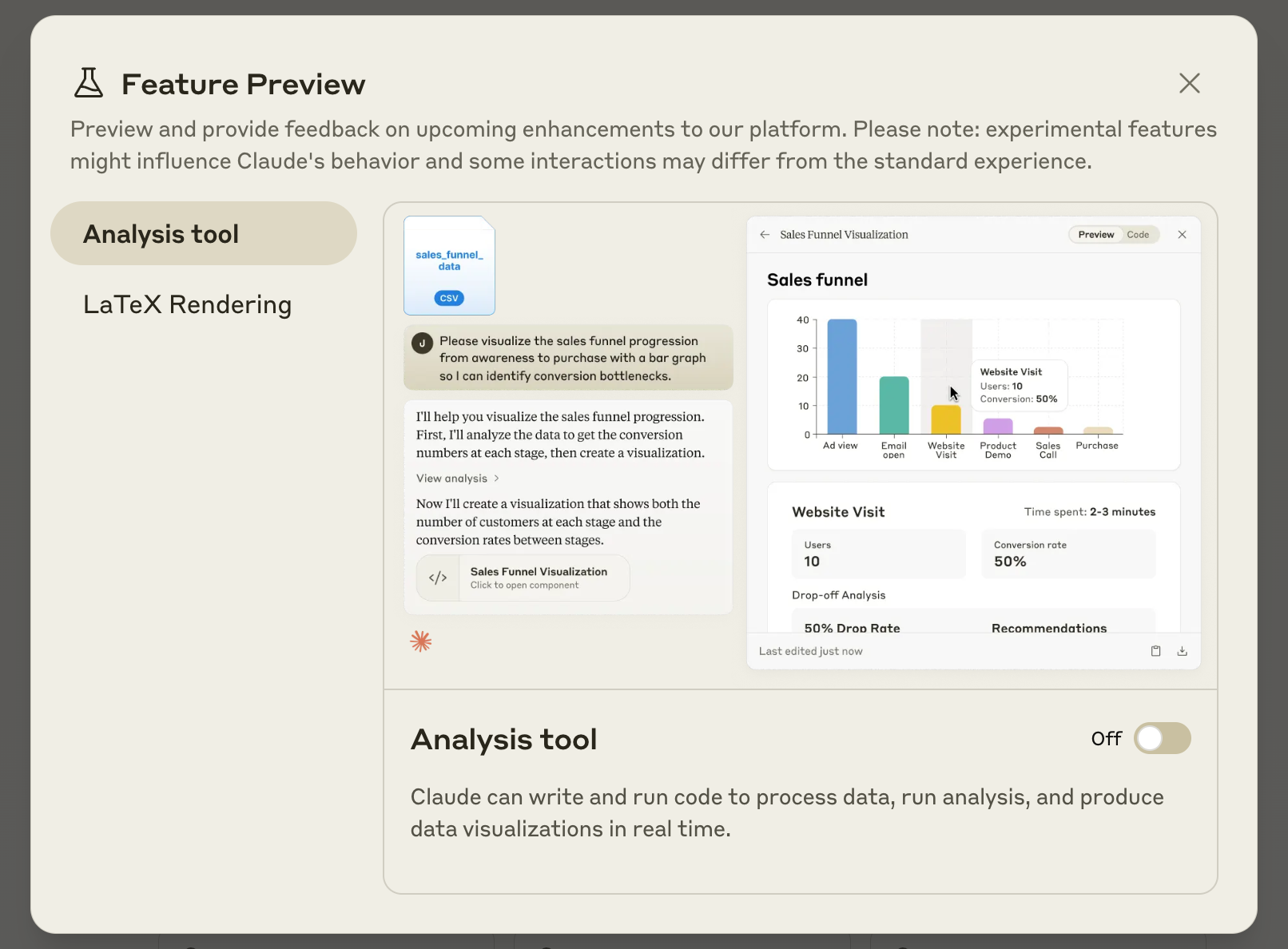Expand the View analysis chevron
Viewport: 1288px width, 949px height.
497,478
